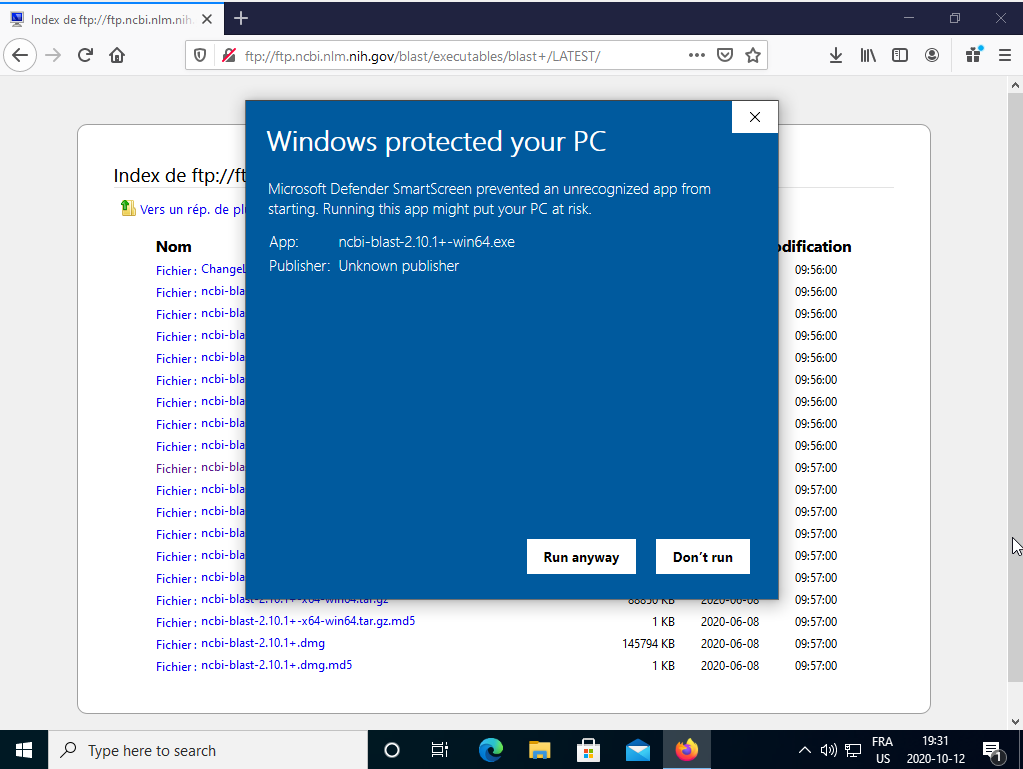Select the Index de ftp tab
Screen dimensions: 1023x769
click(x=110, y=19)
